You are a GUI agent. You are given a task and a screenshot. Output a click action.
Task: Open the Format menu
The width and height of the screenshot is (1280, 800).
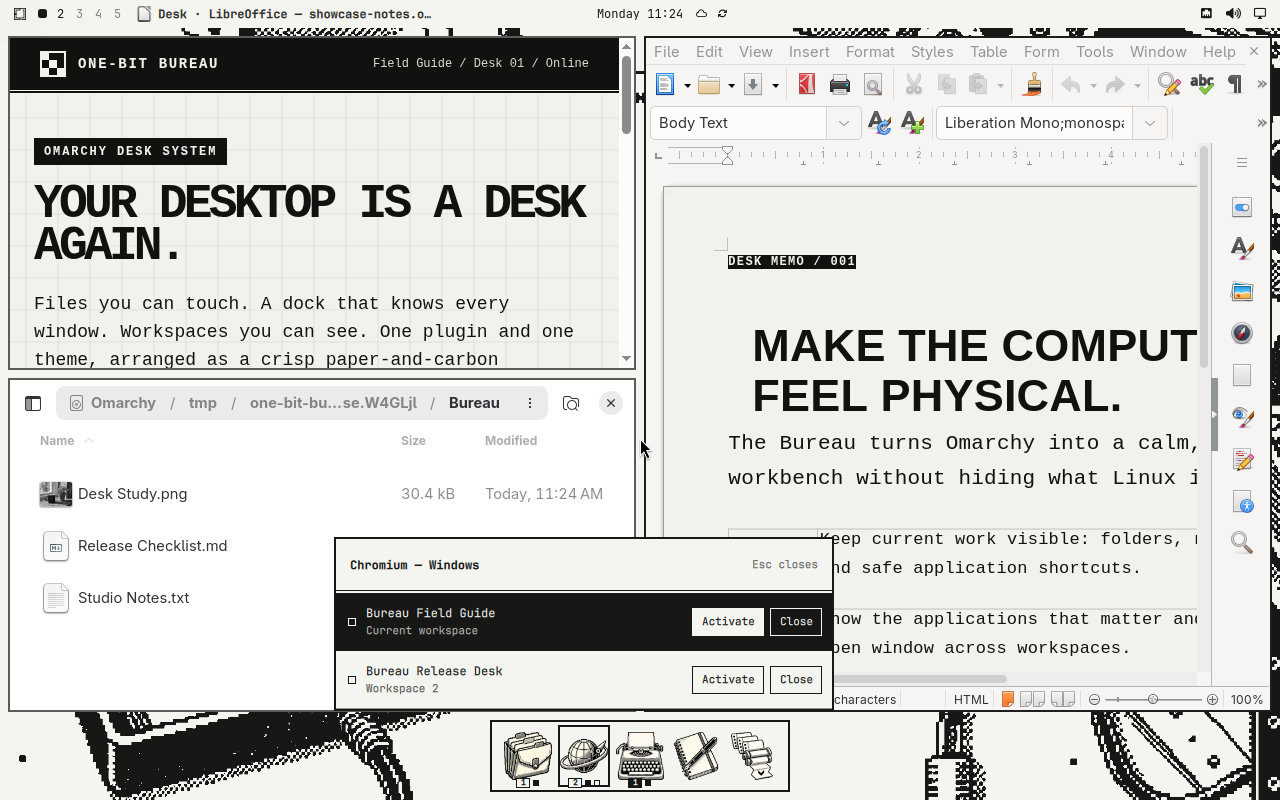tap(870, 52)
